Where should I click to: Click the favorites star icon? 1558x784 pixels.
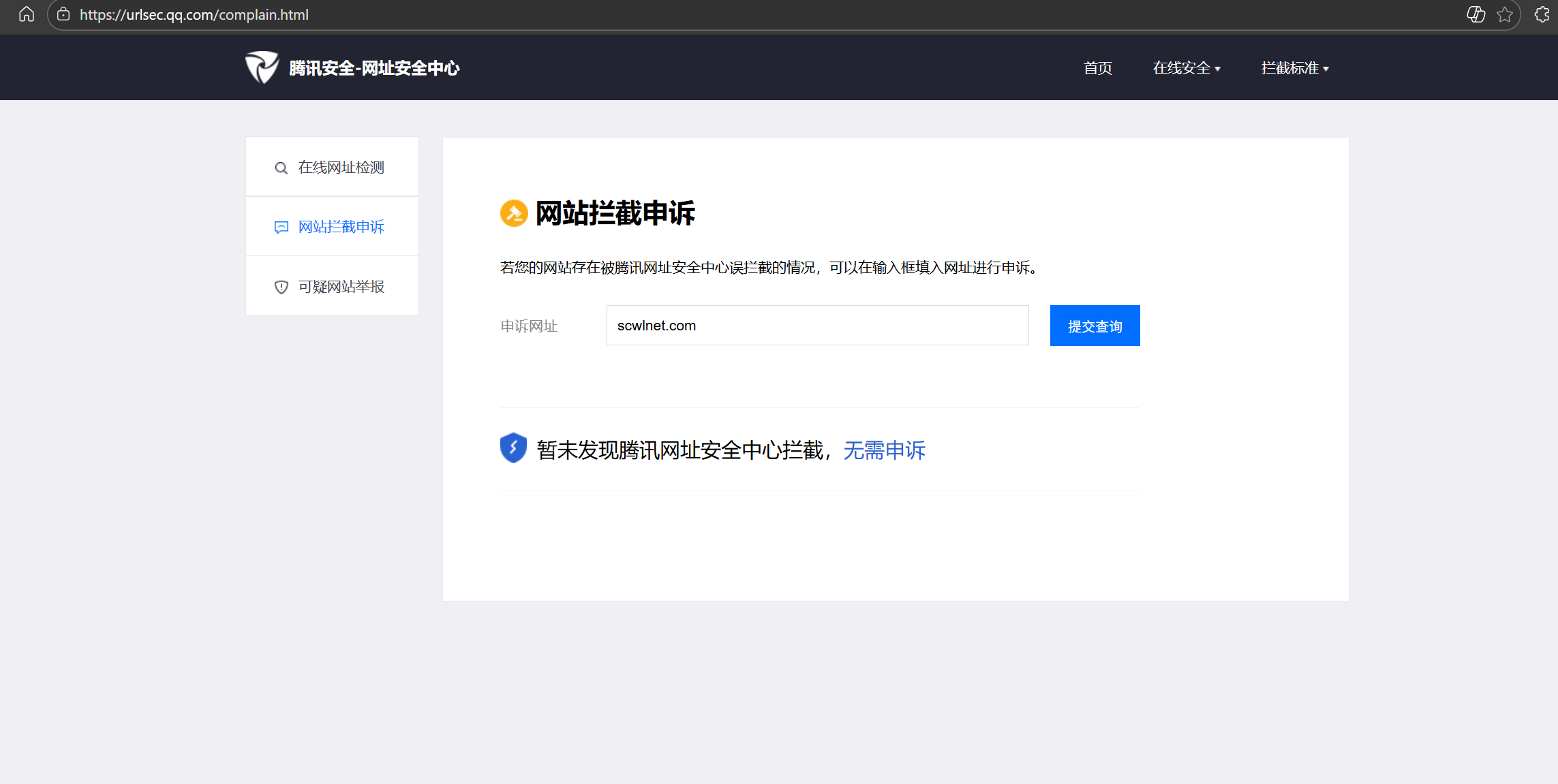click(1505, 14)
